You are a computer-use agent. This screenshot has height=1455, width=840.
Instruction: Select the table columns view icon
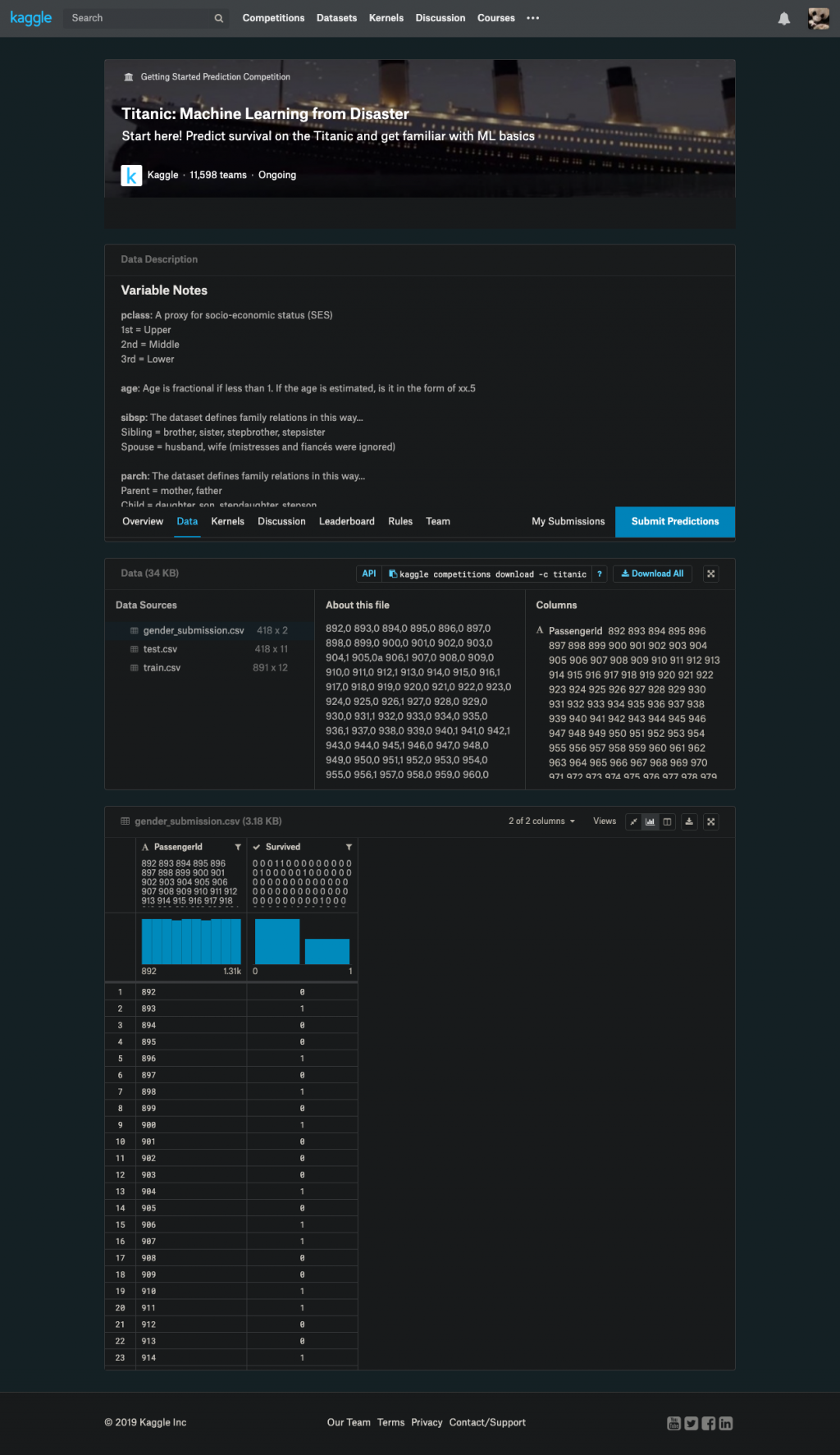click(667, 821)
